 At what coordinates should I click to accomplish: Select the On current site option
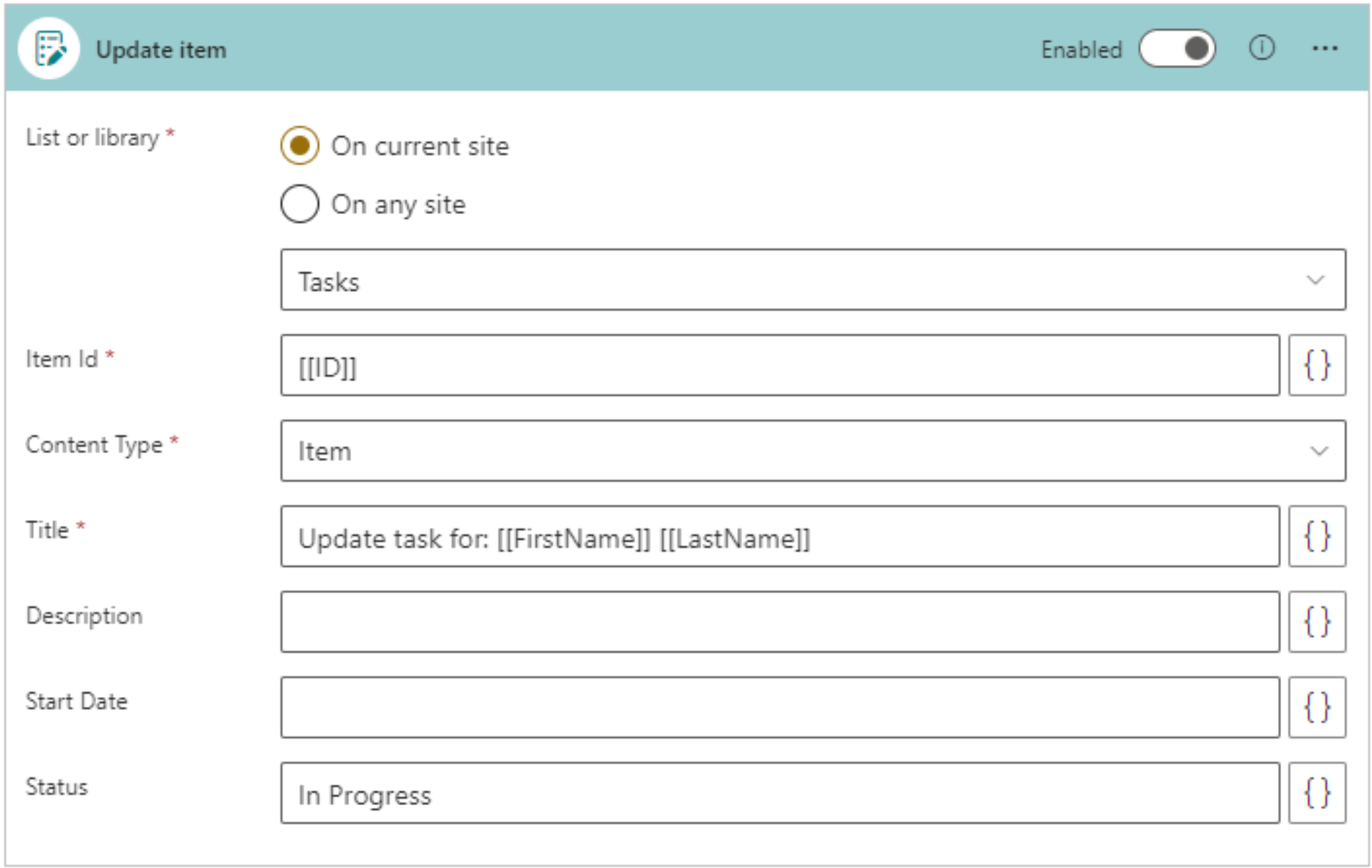coord(300,145)
